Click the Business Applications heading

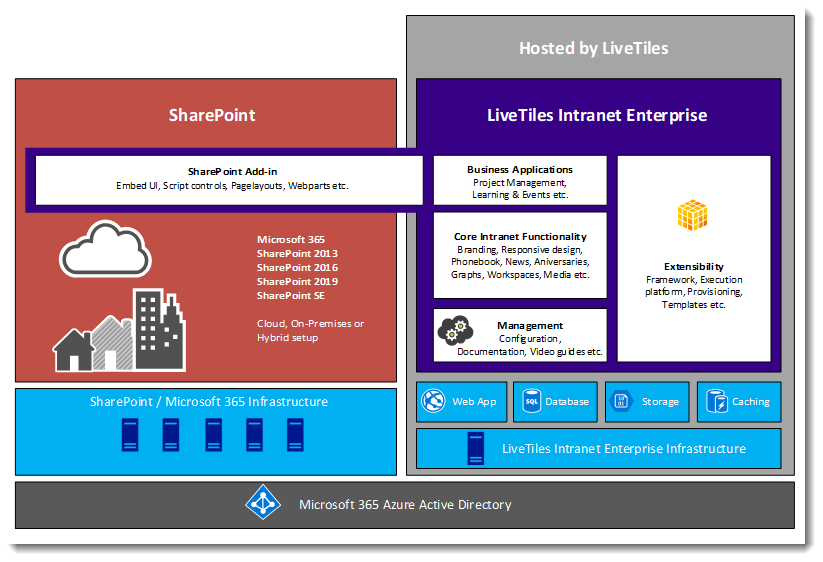tap(520, 169)
